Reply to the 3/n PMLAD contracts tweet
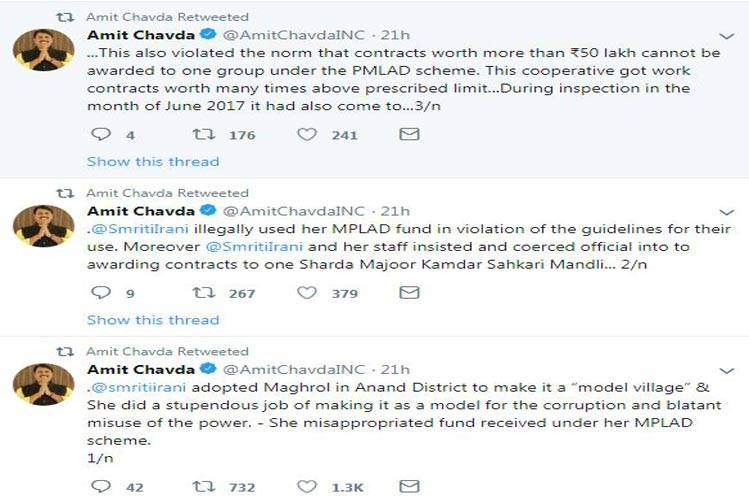The height and width of the screenshot is (500, 749). pos(100,134)
